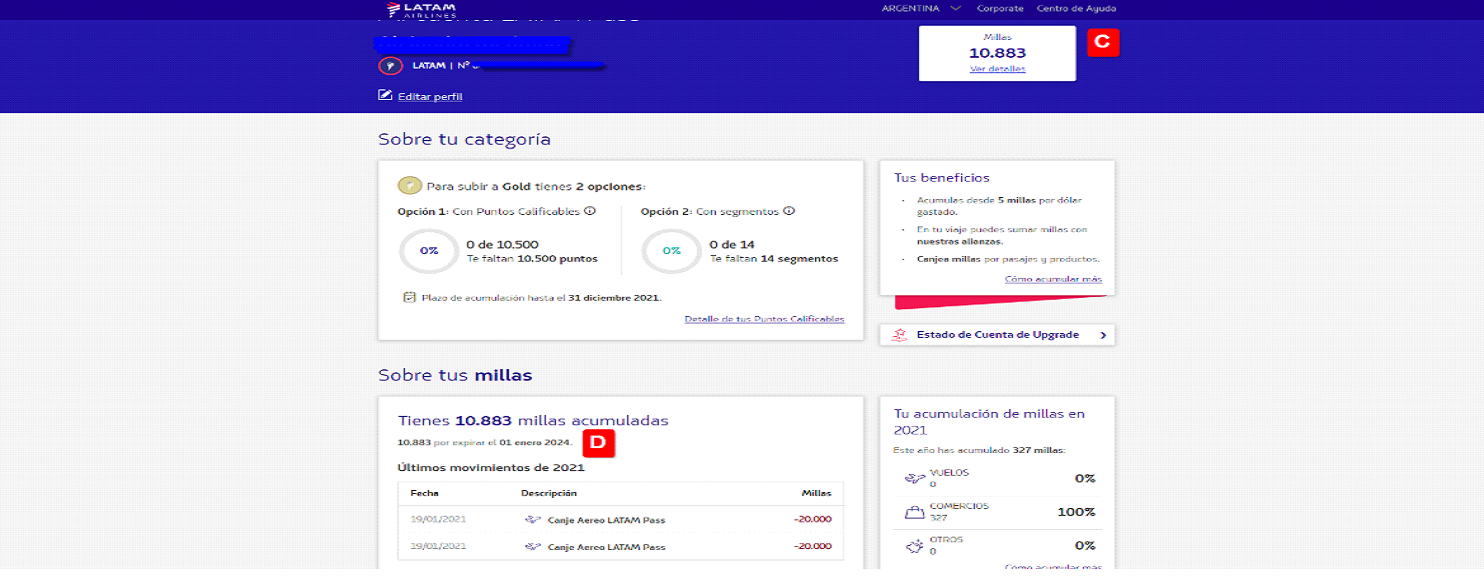Open Centro de Ayuda

(x=1076, y=9)
